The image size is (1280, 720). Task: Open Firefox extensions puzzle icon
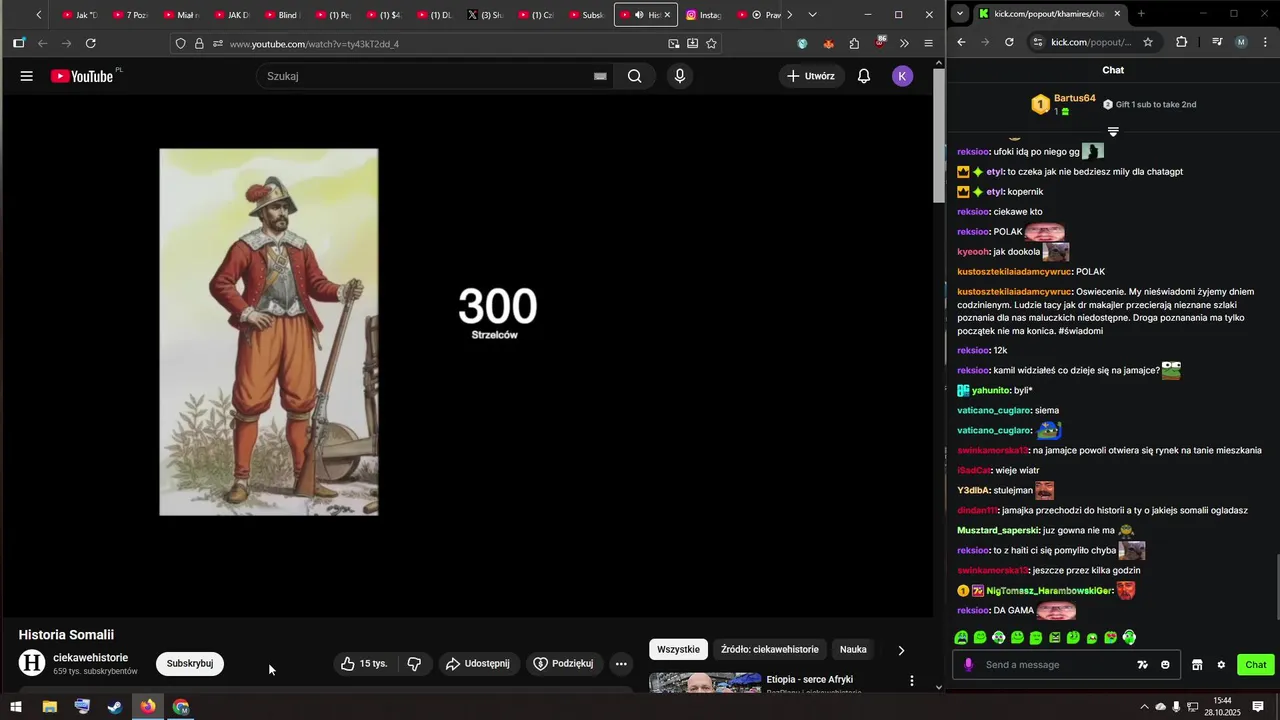[x=854, y=44]
